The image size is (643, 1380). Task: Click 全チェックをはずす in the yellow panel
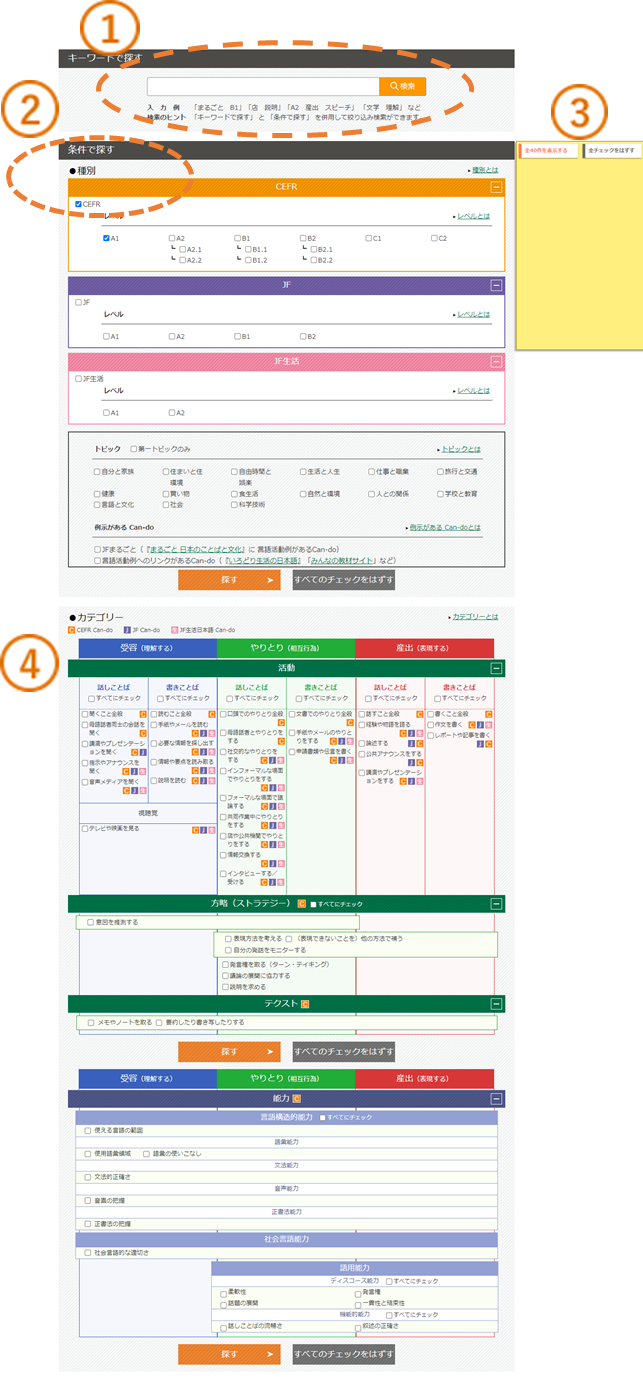[612, 150]
